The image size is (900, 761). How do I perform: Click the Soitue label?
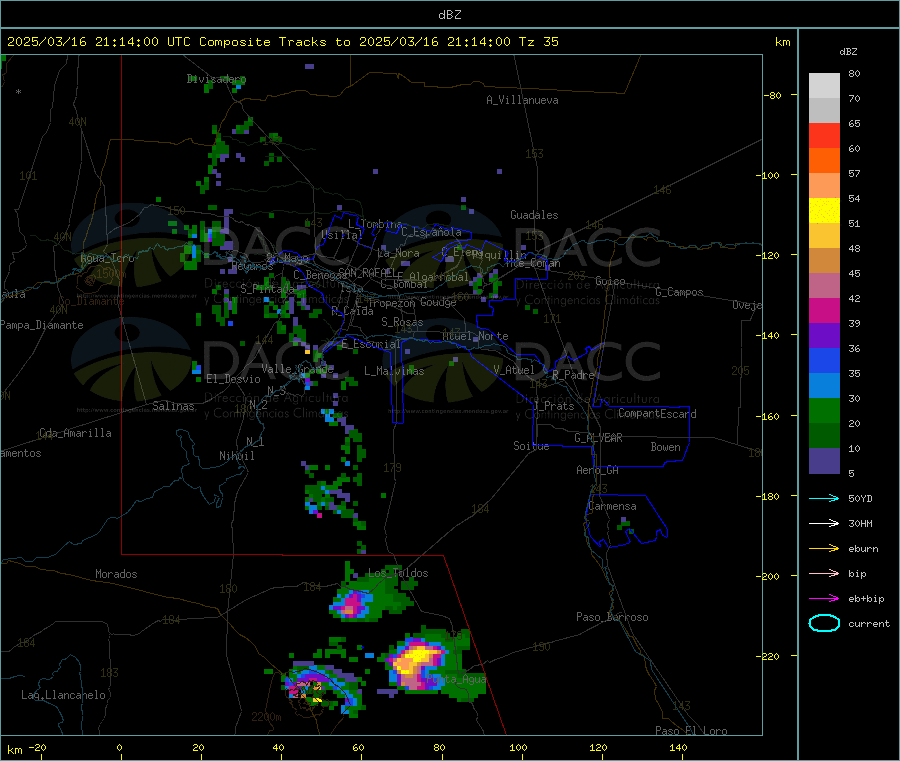tap(532, 446)
